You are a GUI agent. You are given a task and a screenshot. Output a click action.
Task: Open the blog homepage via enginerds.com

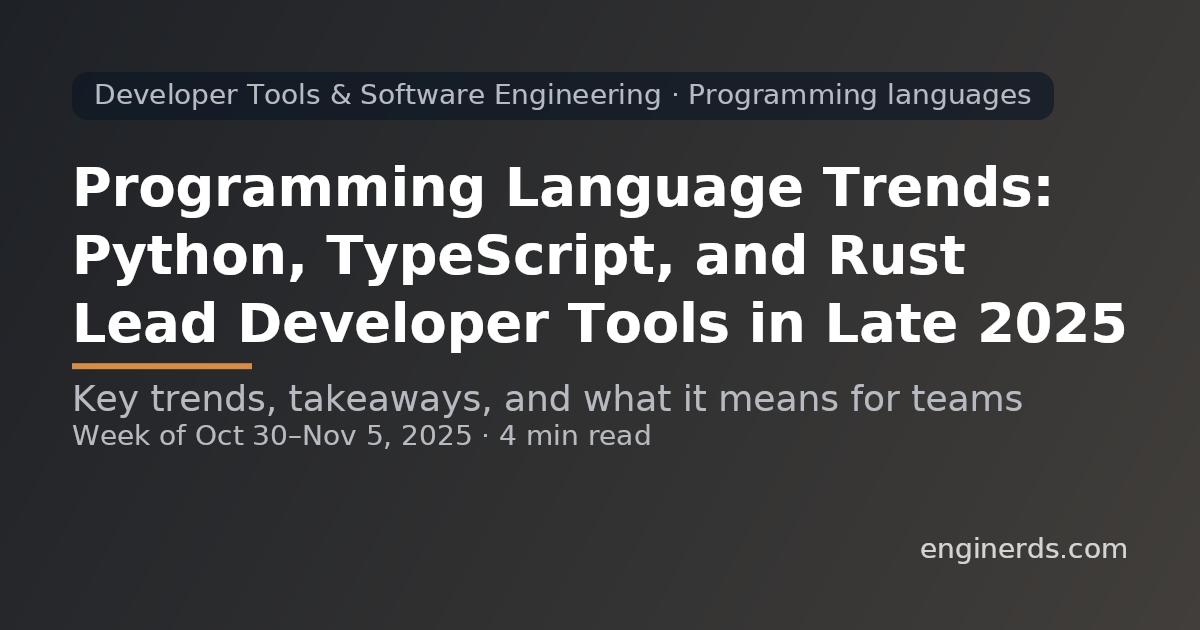tap(1022, 547)
